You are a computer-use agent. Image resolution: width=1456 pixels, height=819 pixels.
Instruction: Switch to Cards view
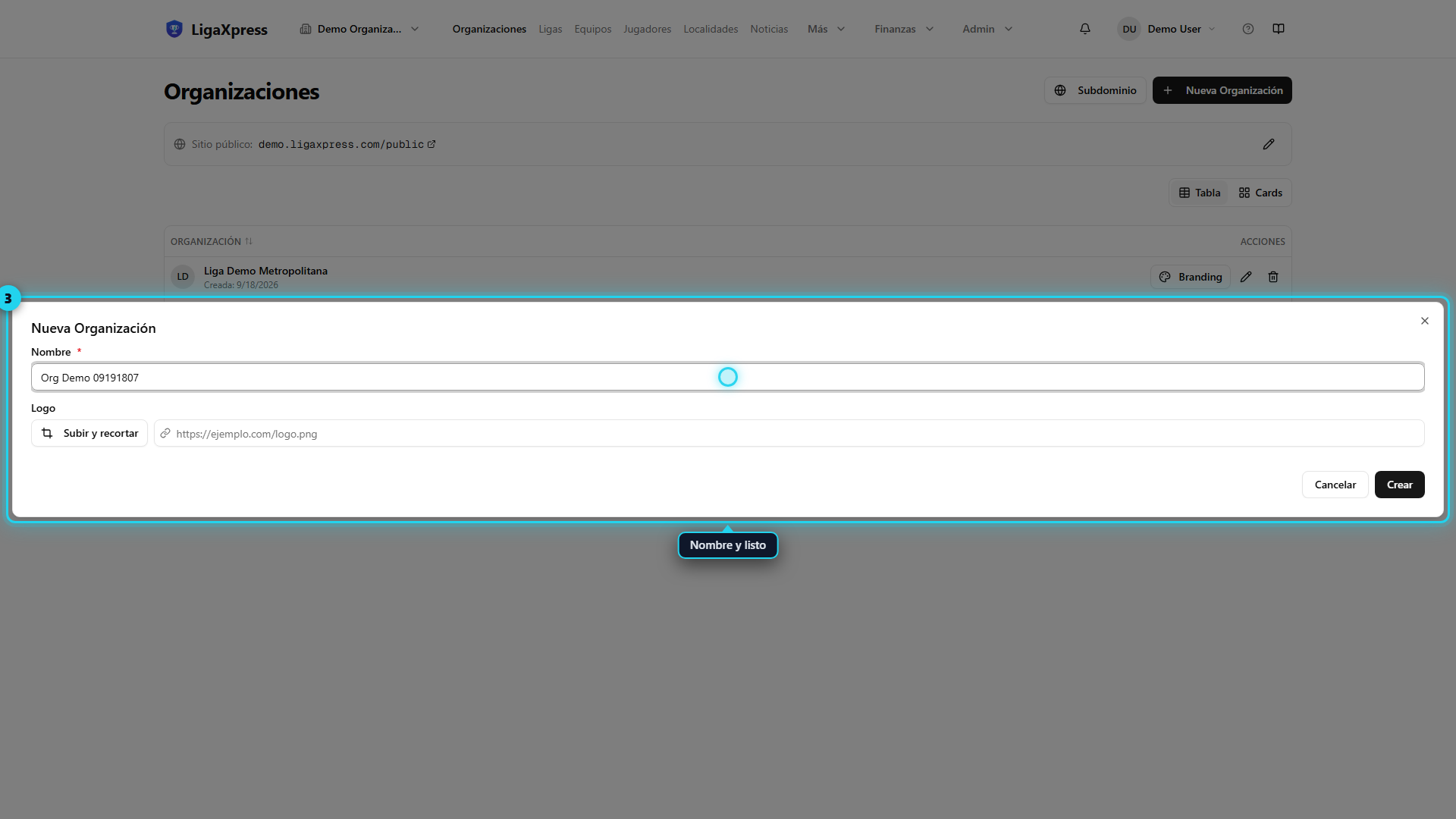[1260, 193]
